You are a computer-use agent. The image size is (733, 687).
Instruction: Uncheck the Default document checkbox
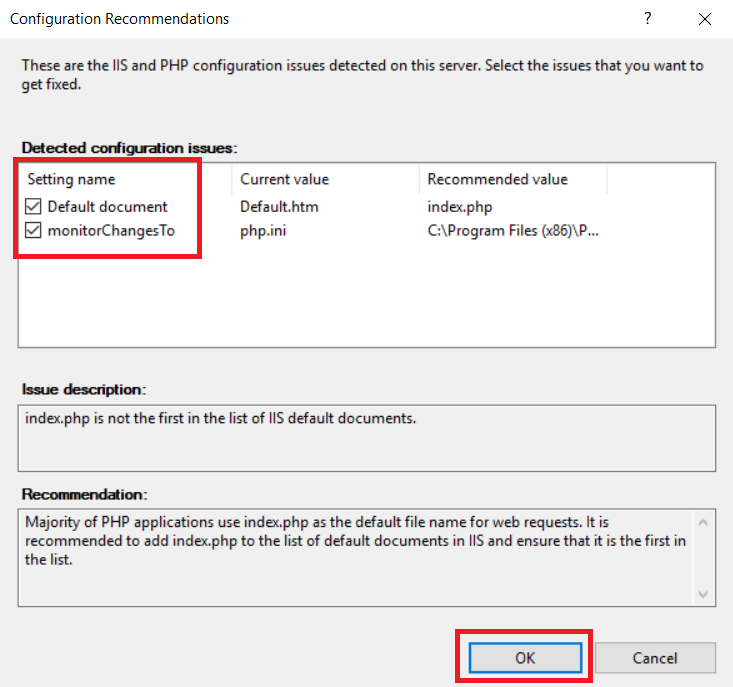tap(33, 207)
